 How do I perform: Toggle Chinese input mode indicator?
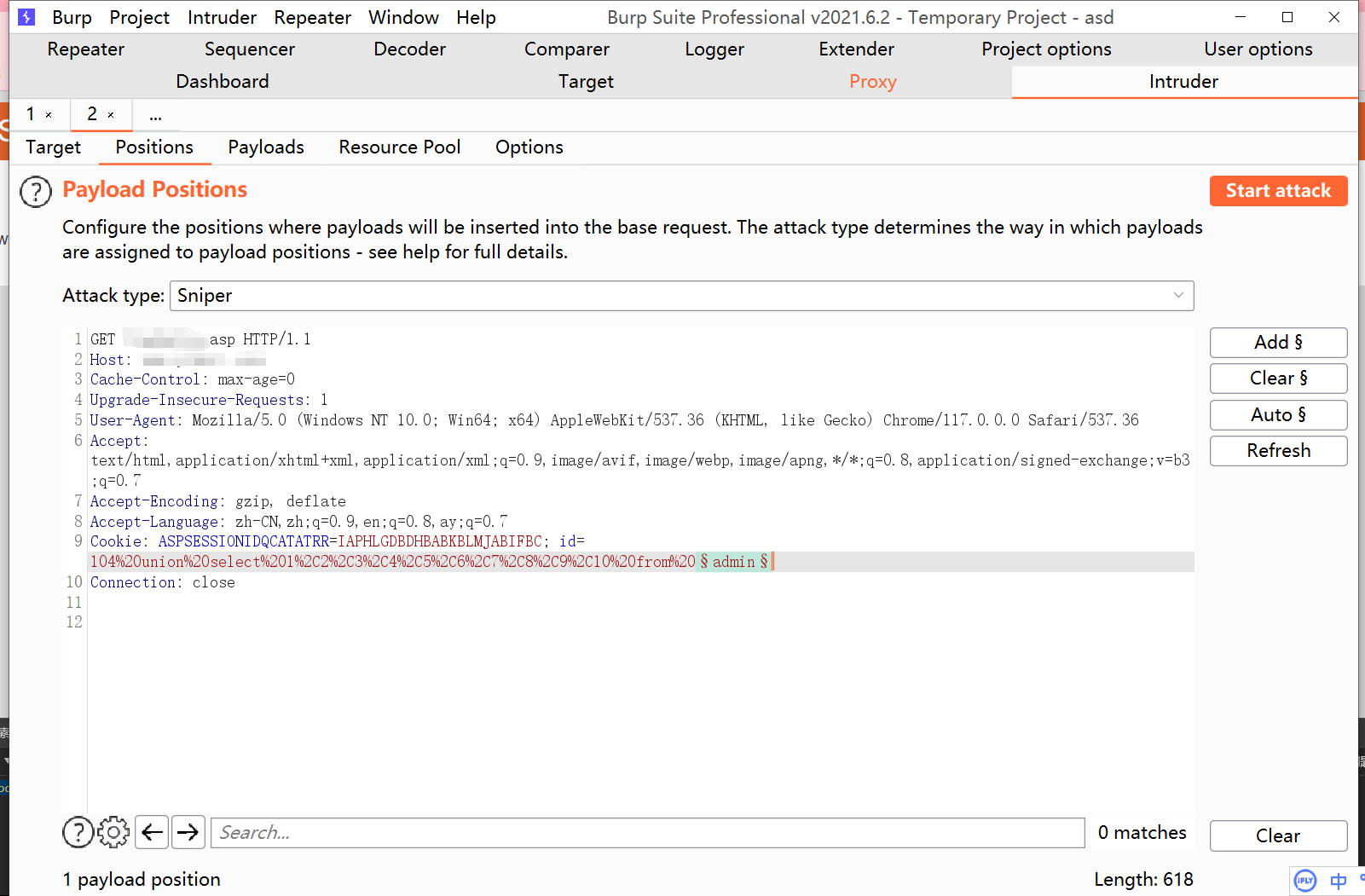1339,881
